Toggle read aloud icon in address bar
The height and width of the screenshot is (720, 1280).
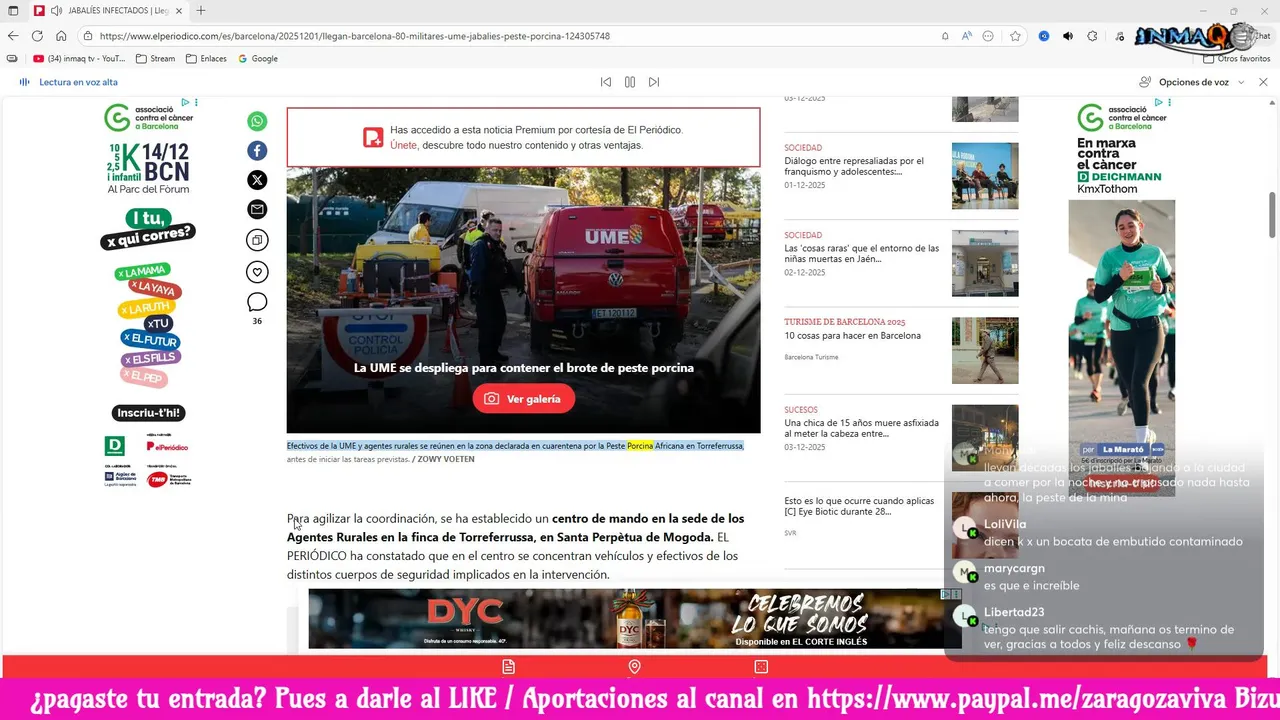(x=967, y=36)
